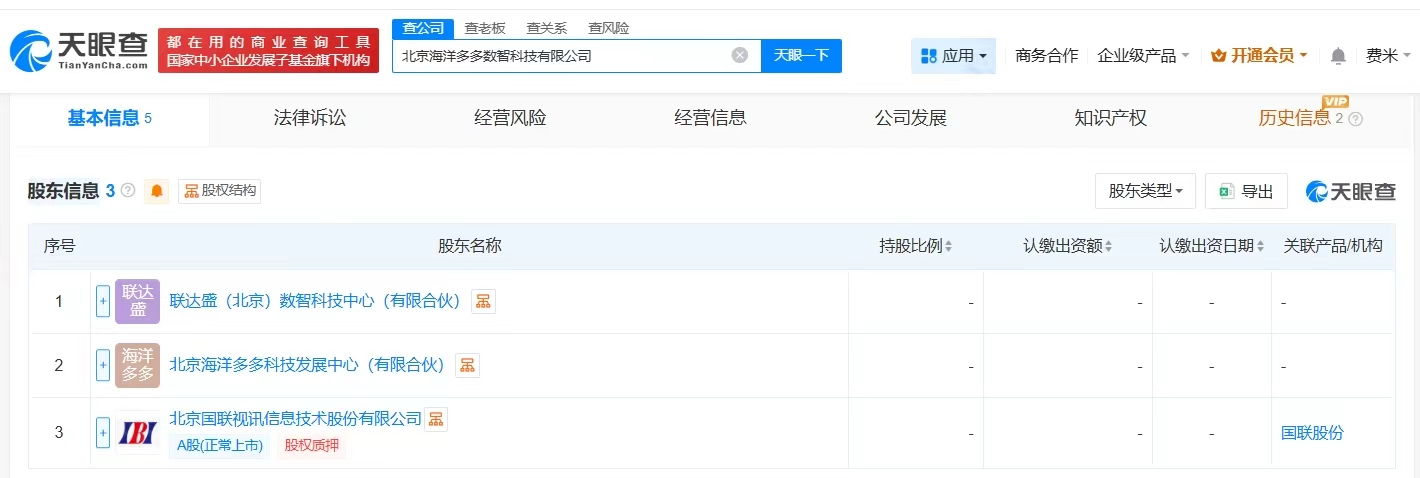Click the A股(正常上市) tag
The width and height of the screenshot is (1420, 478).
220,446
